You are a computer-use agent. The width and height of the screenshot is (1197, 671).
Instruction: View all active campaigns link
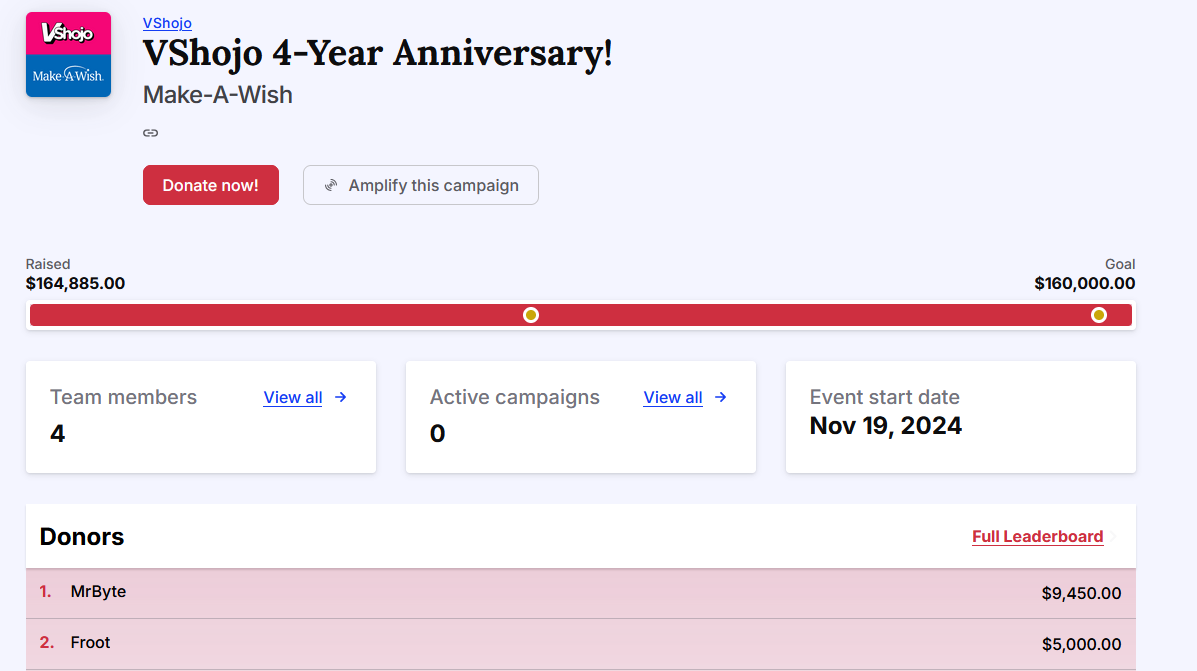click(x=672, y=398)
